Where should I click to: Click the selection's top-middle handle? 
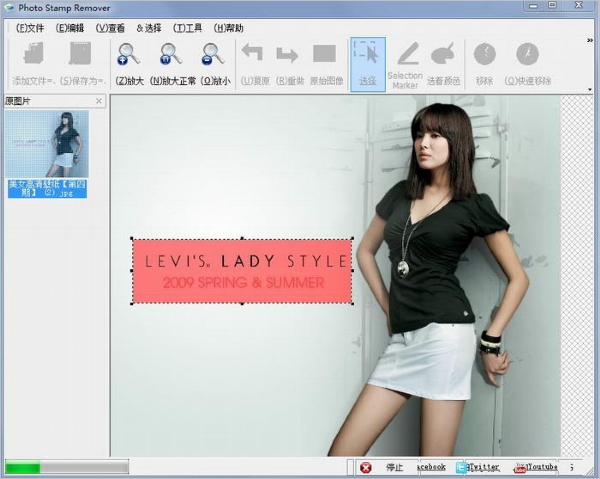[242, 238]
